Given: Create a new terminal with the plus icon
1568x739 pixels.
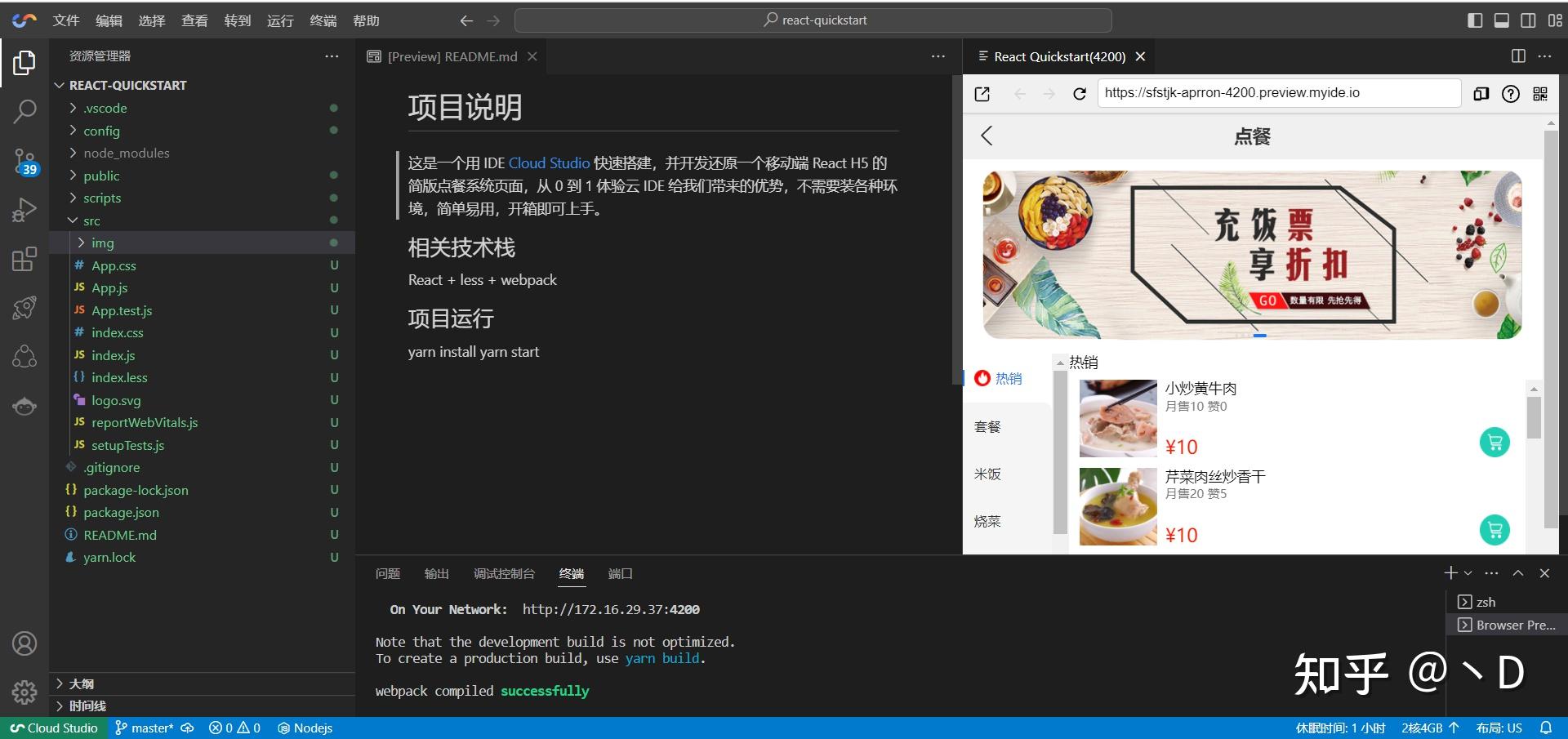Looking at the screenshot, I should point(1450,572).
